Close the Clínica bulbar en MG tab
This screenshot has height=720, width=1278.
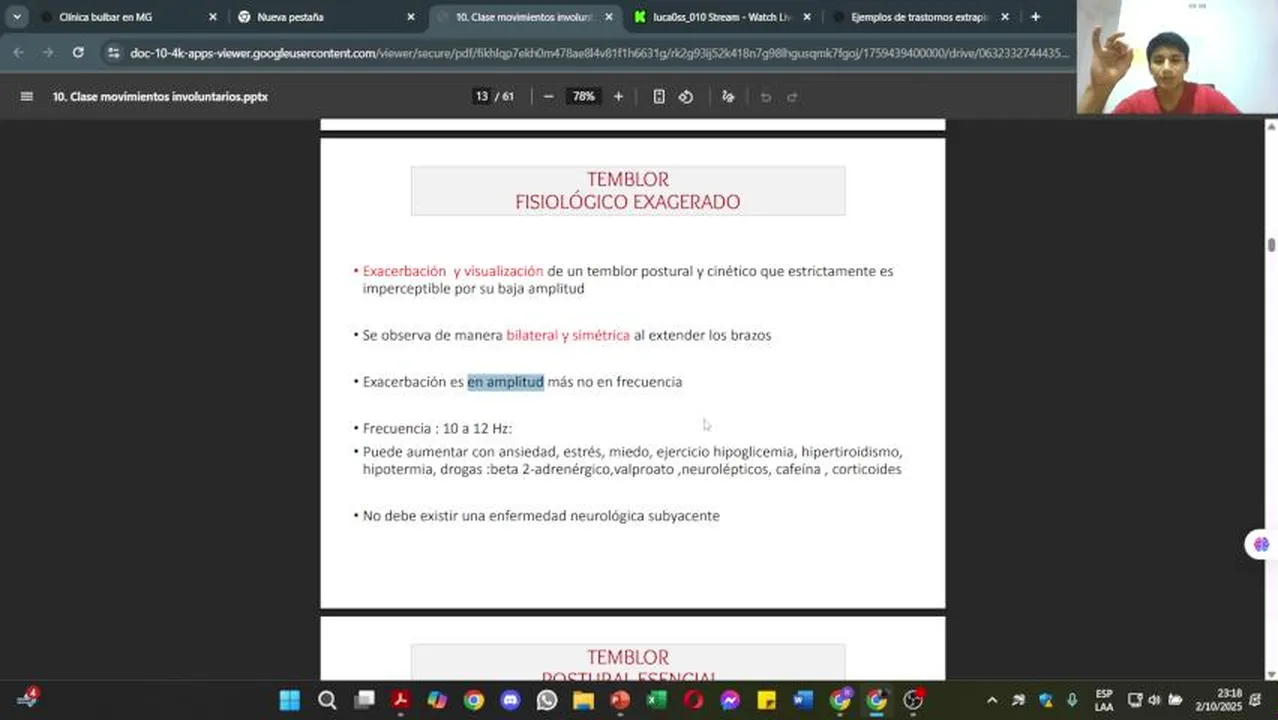pyautogui.click(x=212, y=17)
